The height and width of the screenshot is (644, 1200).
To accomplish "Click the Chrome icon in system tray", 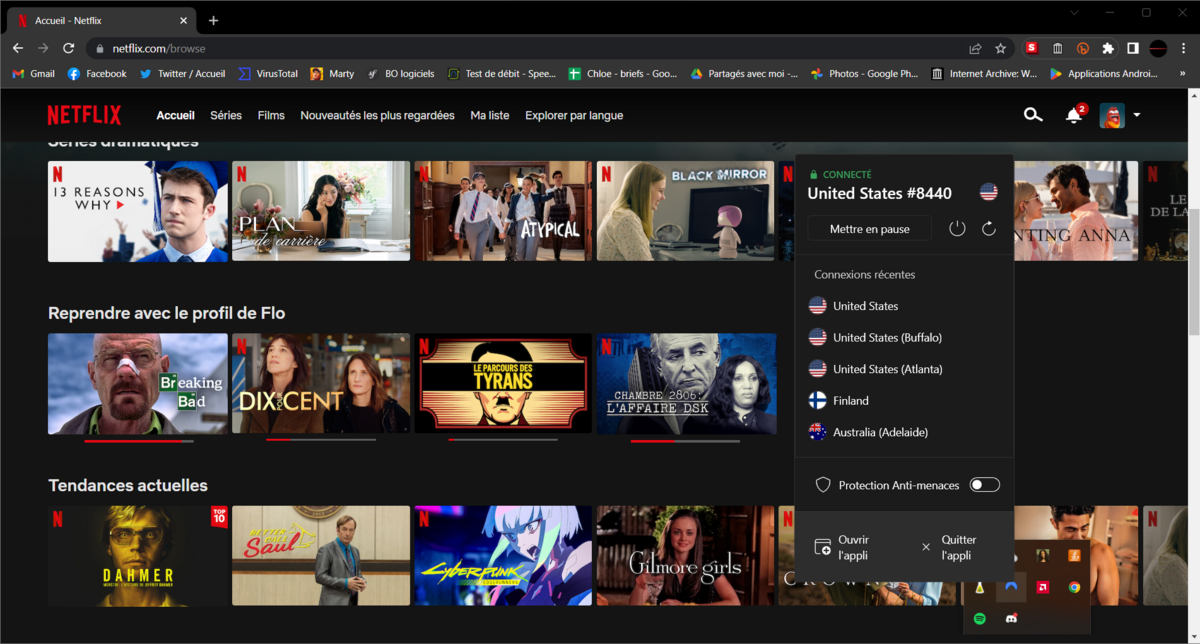I will [1074, 587].
